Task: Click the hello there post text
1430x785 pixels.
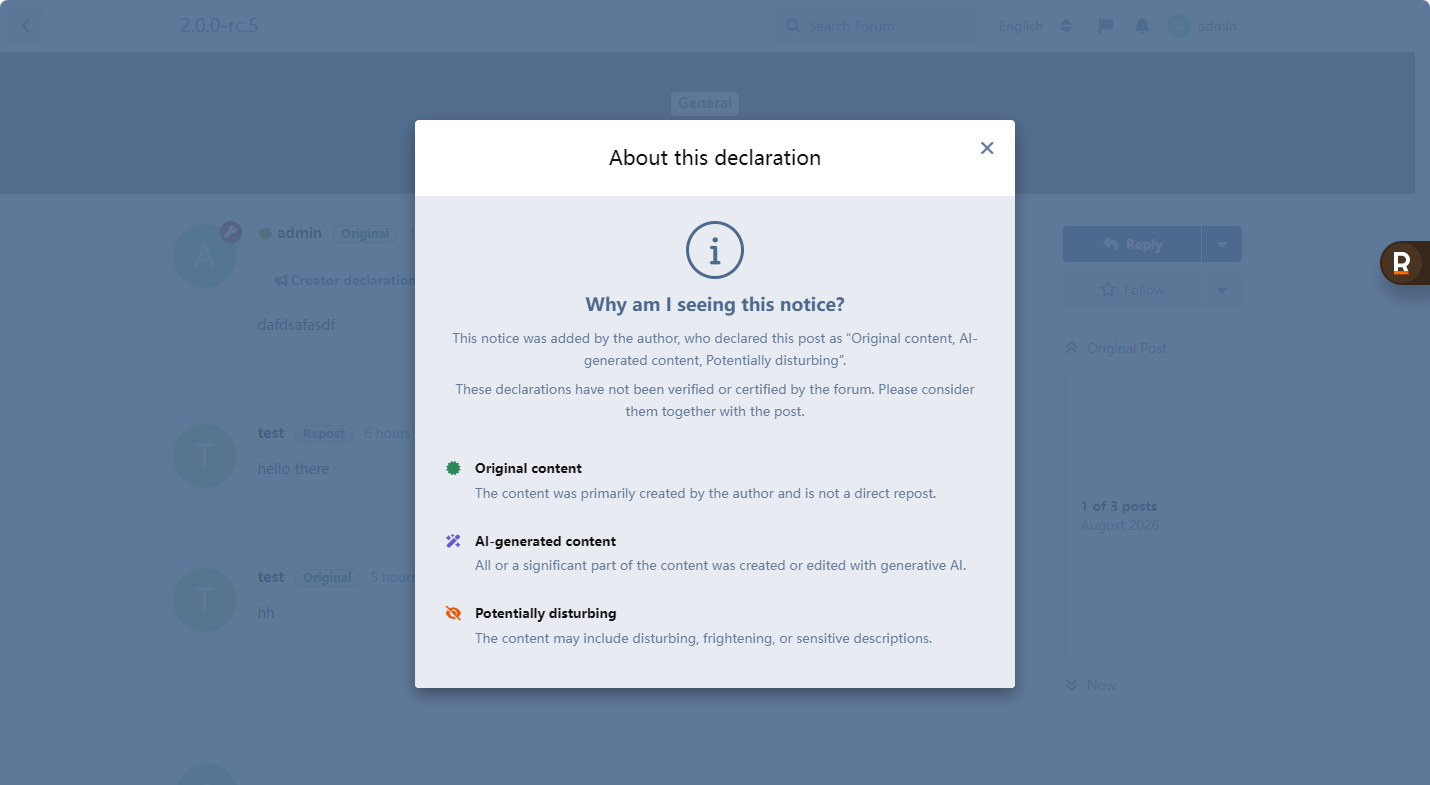Action: click(293, 469)
